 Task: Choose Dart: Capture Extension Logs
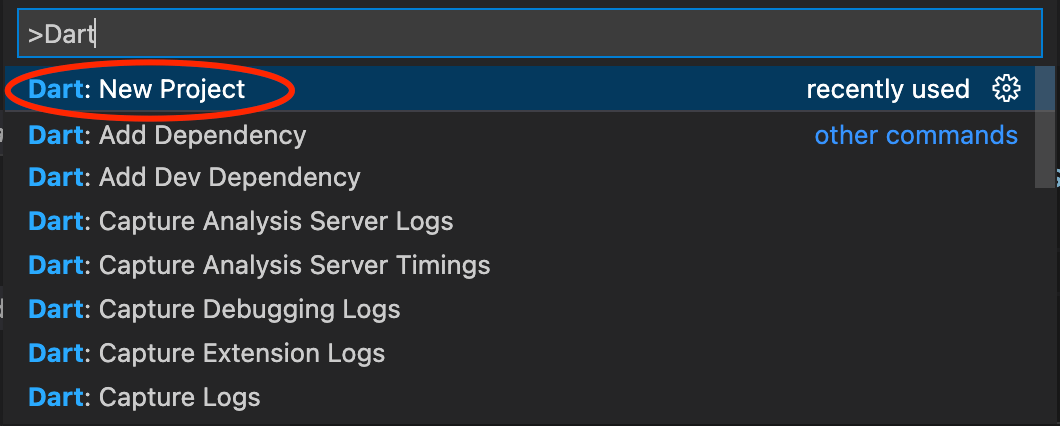coord(521,353)
